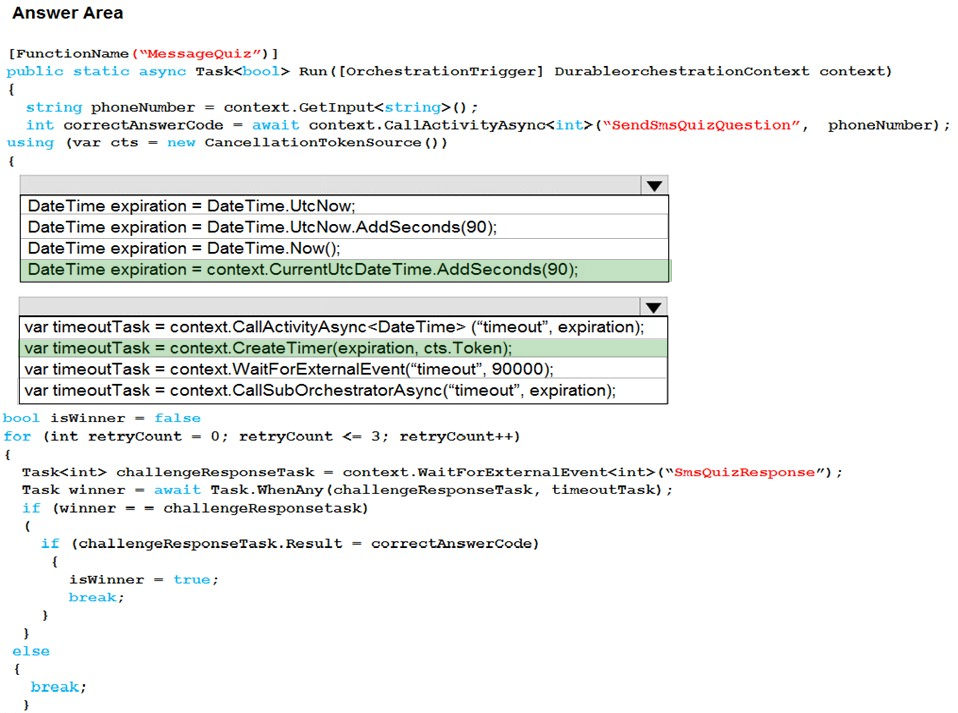Open the first DateTime expiration dropdown arrow
This screenshot has height=713, width=958.
pos(654,186)
